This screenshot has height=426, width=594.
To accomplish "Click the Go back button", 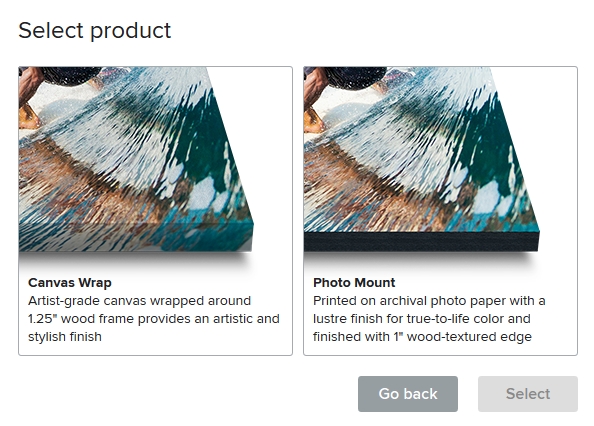I will [408, 394].
